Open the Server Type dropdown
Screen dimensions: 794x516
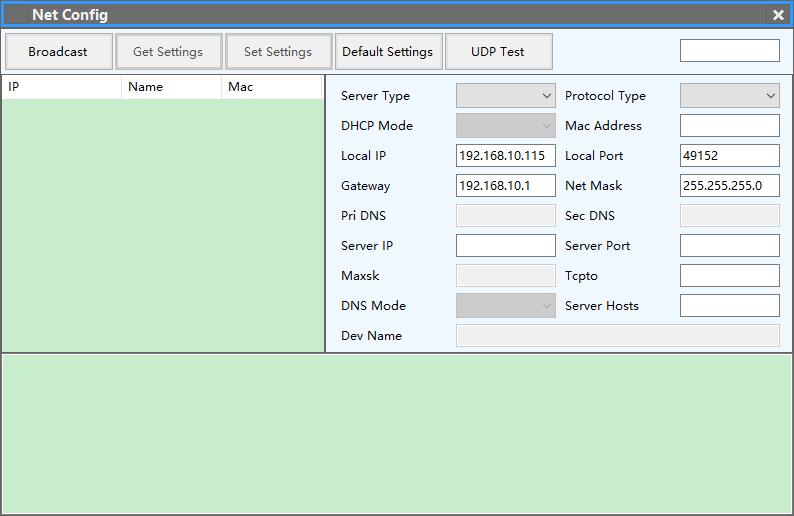coord(505,96)
